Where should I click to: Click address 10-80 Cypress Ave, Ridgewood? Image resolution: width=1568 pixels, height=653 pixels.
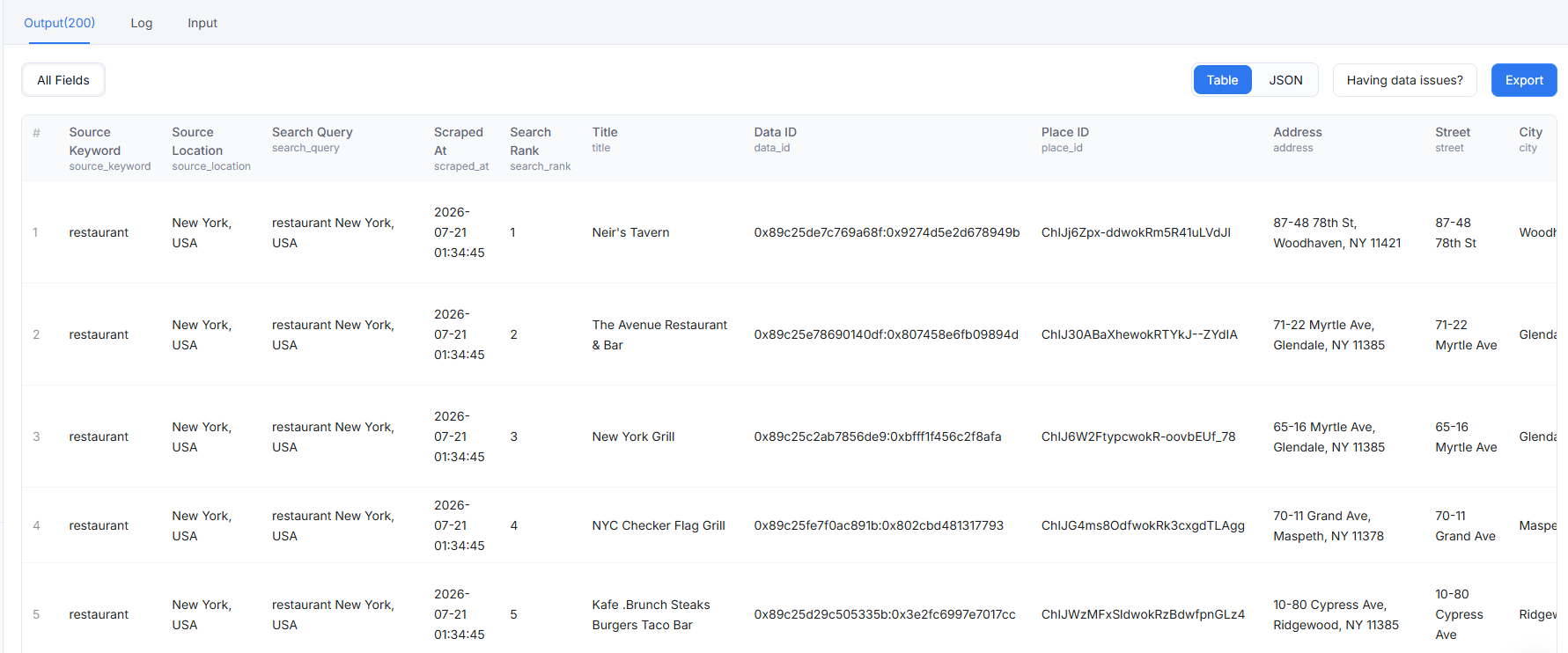pos(1336,614)
